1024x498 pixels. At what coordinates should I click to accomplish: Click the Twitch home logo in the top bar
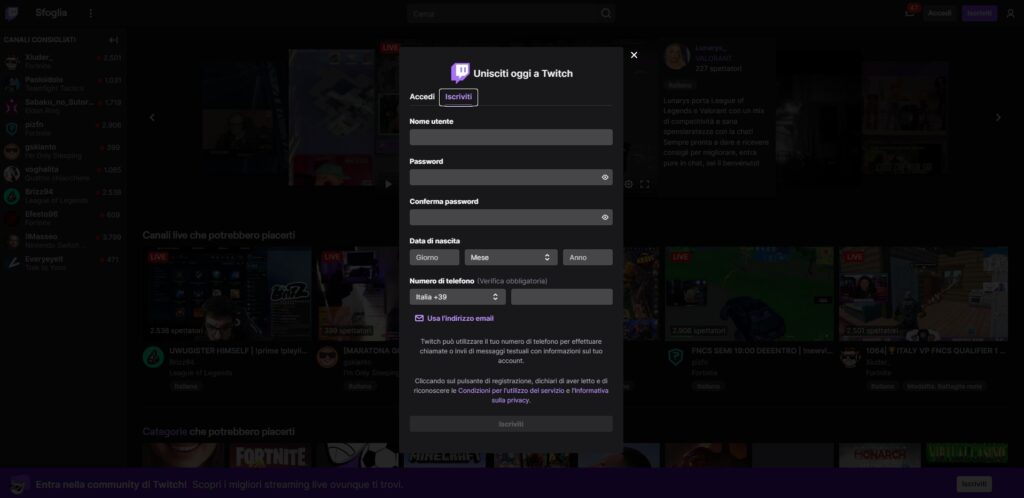click(11, 13)
